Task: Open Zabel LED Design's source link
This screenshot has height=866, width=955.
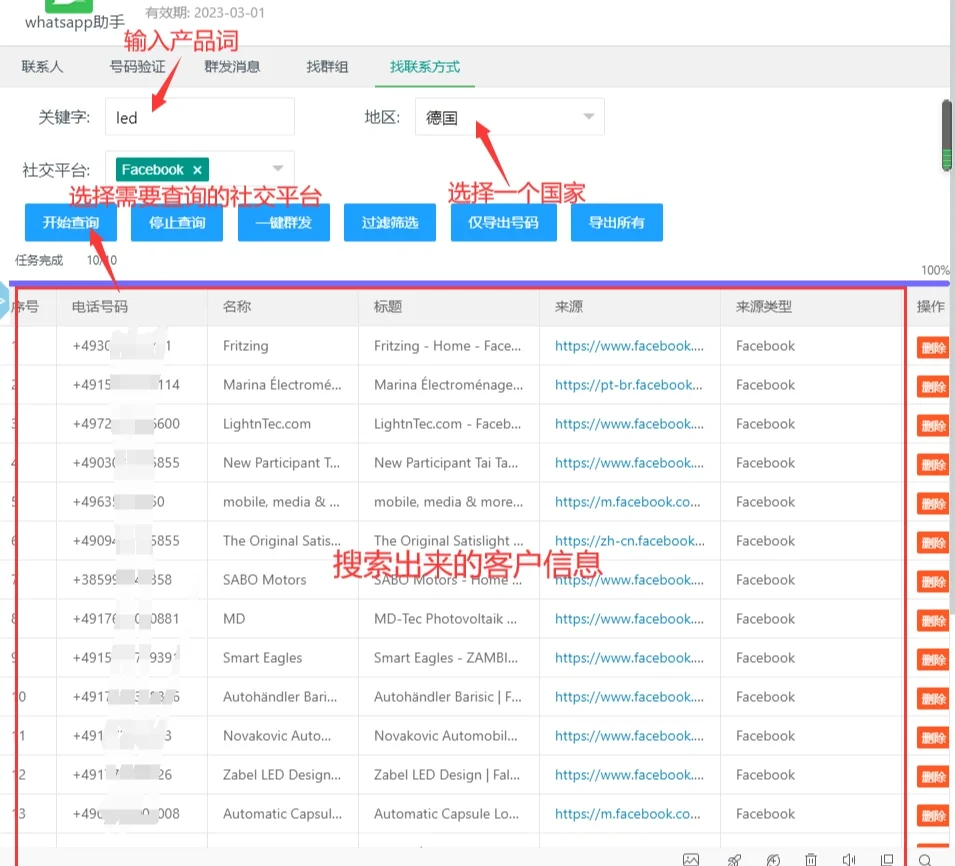Action: 629,775
